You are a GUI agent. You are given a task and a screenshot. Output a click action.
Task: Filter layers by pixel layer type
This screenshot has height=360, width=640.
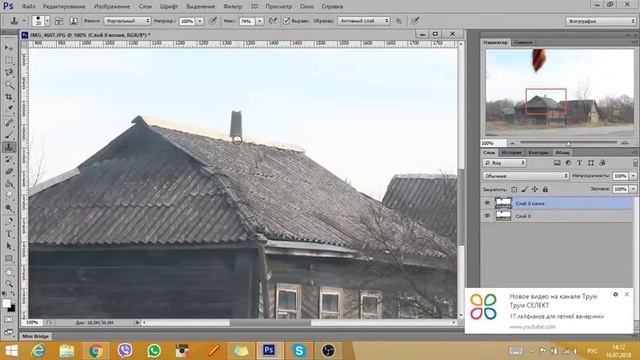point(557,163)
